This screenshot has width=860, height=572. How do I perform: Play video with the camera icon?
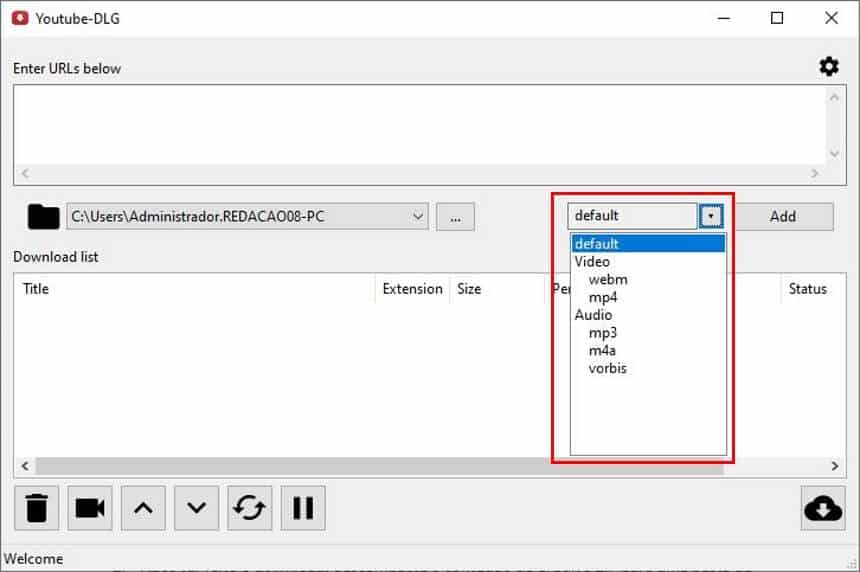[90, 508]
